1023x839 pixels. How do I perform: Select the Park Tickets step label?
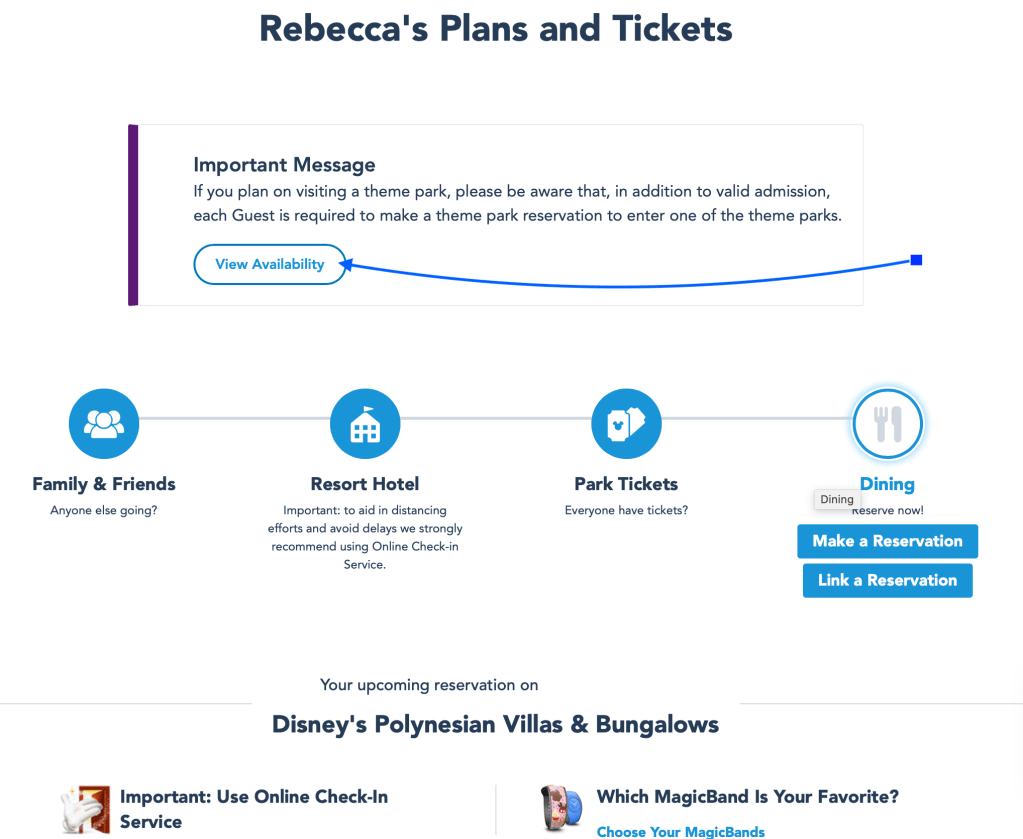point(626,484)
